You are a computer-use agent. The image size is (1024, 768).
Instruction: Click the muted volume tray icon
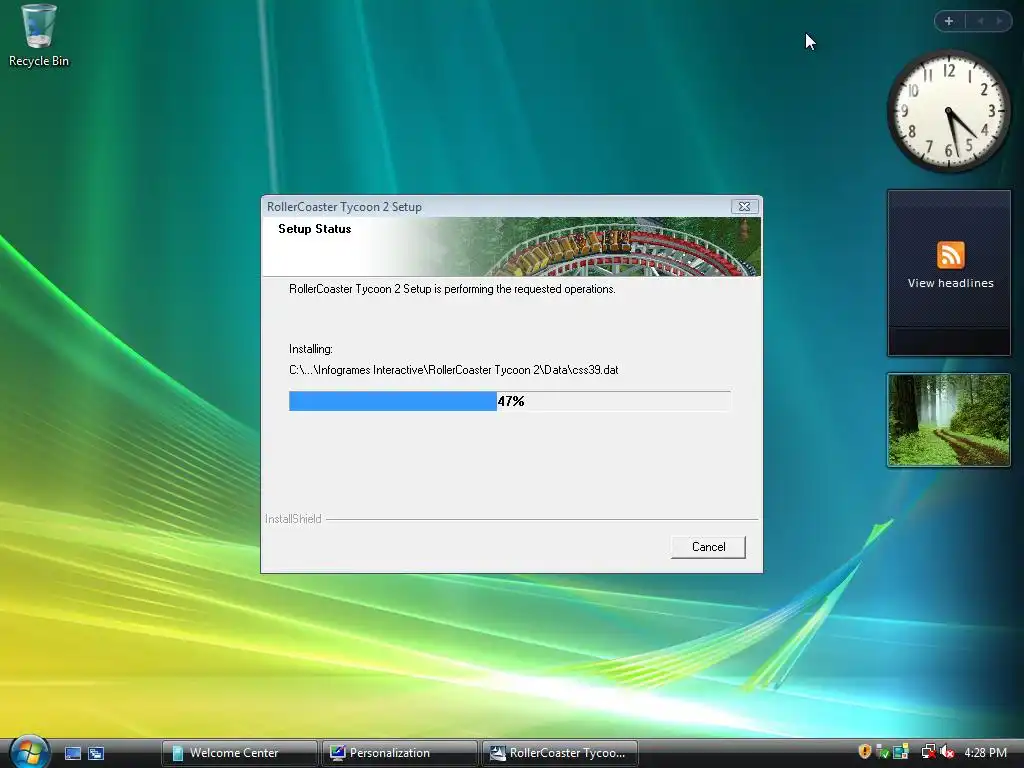[x=947, y=752]
